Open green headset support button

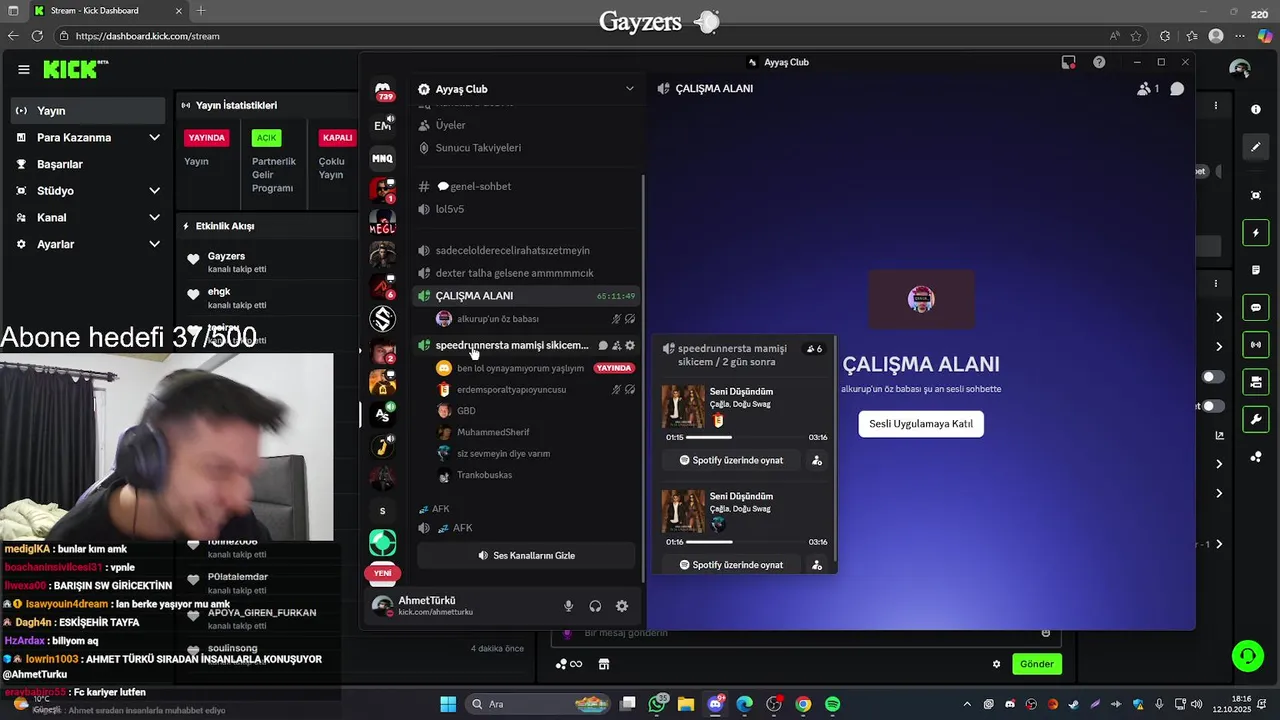point(1247,656)
